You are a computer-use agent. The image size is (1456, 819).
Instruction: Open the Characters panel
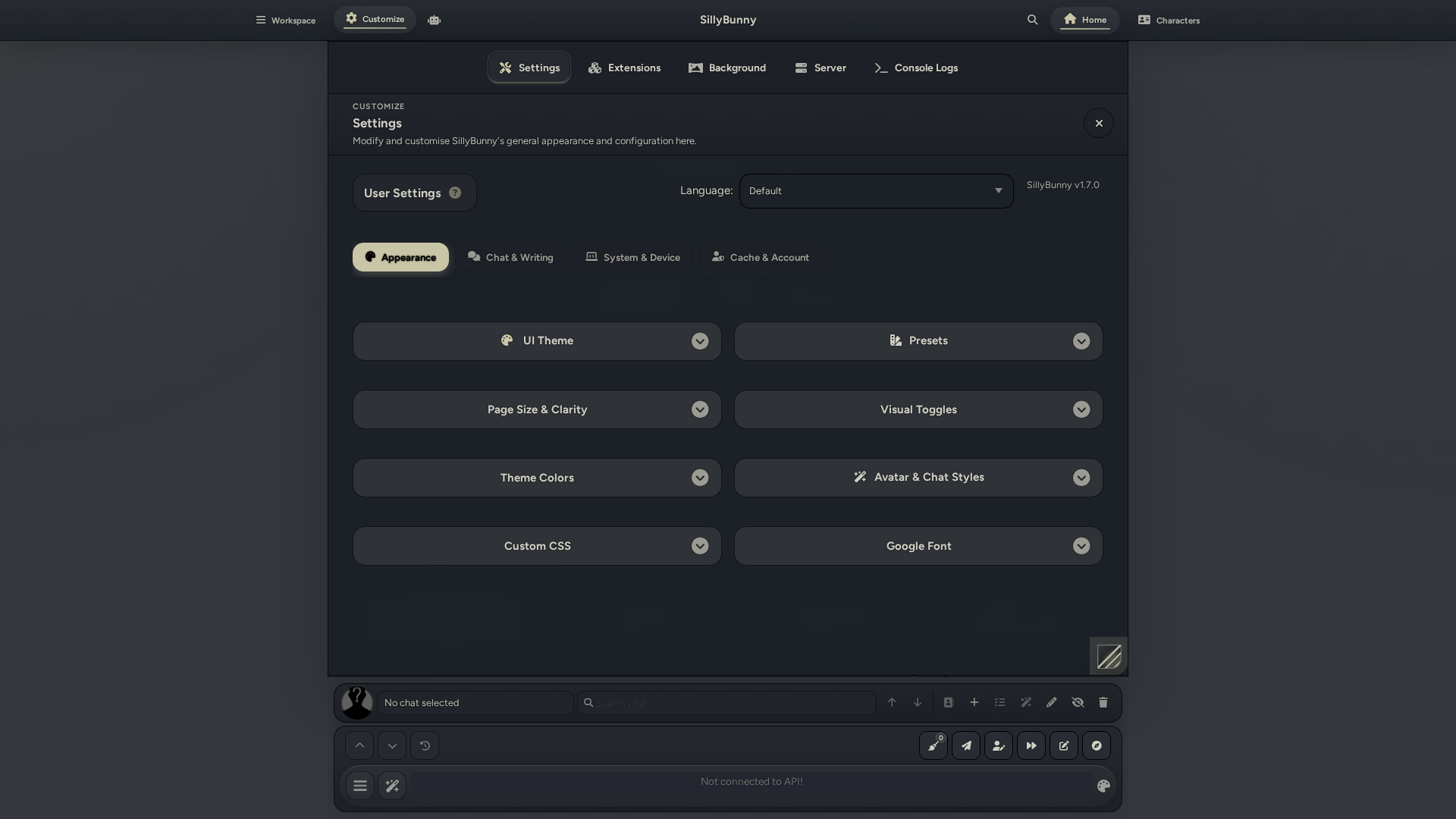click(x=1169, y=20)
